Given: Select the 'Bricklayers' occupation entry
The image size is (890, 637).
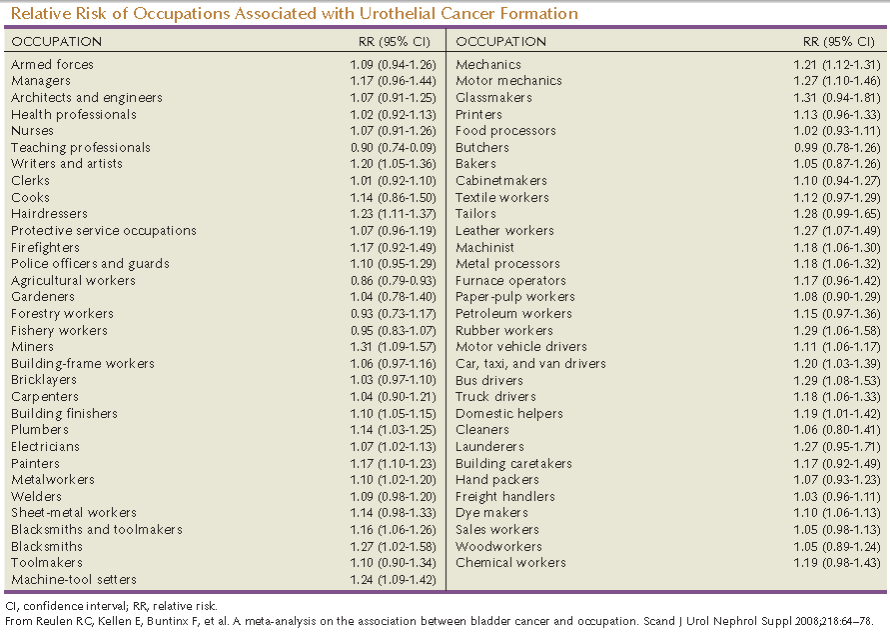Looking at the screenshot, I should [44, 380].
